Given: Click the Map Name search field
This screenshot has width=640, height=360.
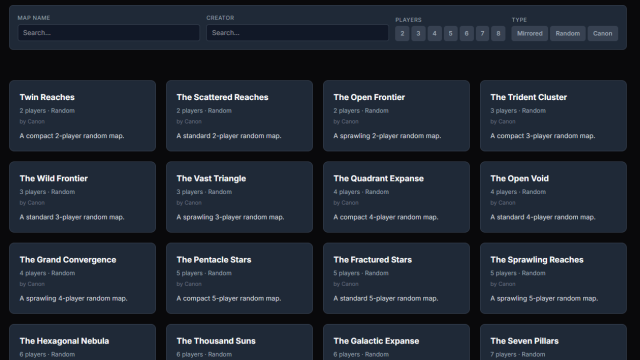Looking at the screenshot, I should [x=109, y=33].
